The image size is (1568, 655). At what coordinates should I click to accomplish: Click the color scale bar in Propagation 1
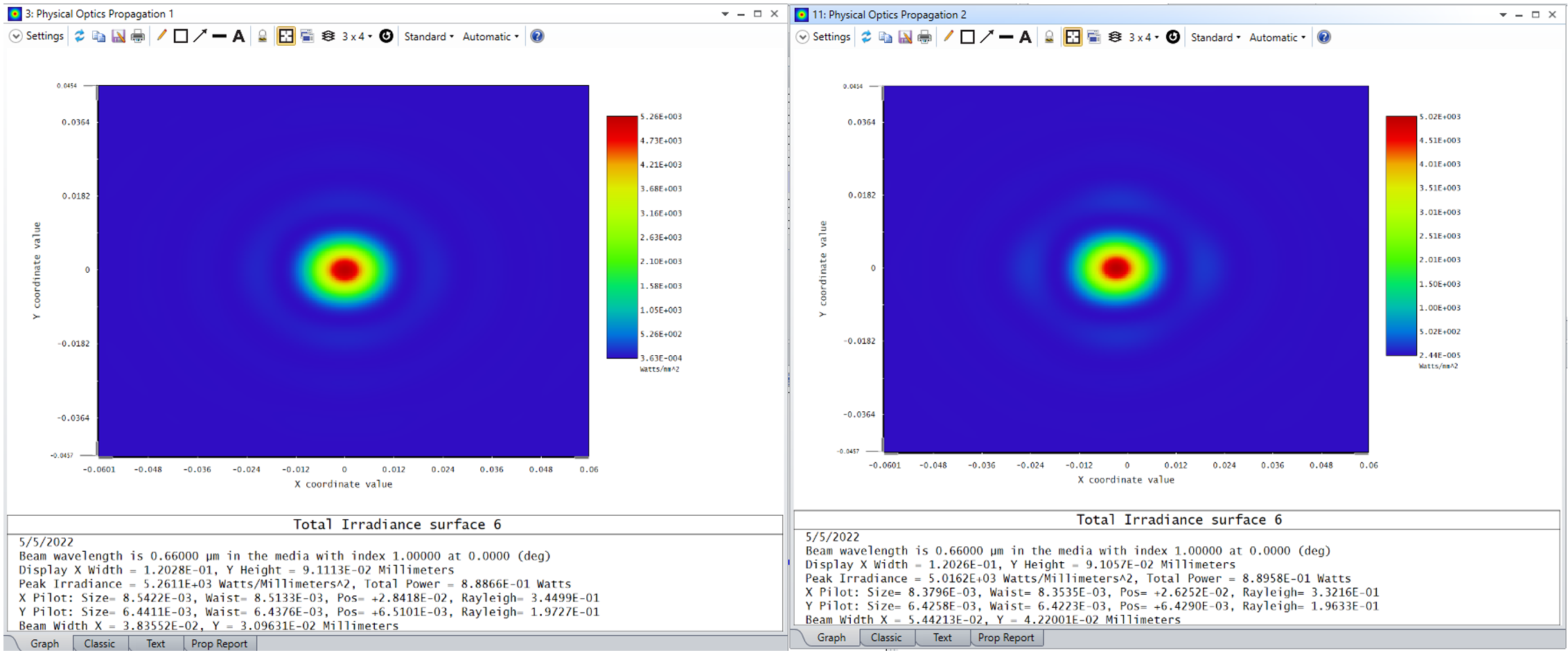[x=622, y=237]
